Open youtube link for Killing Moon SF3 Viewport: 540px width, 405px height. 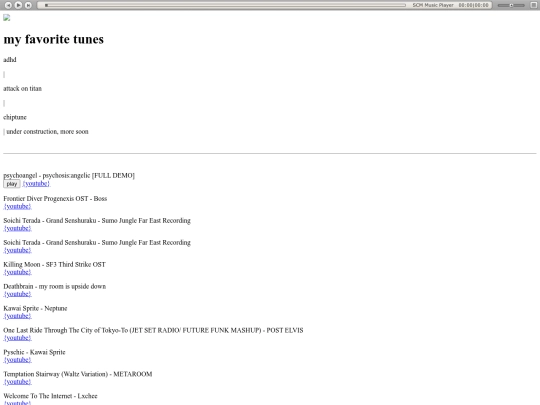[17, 272]
